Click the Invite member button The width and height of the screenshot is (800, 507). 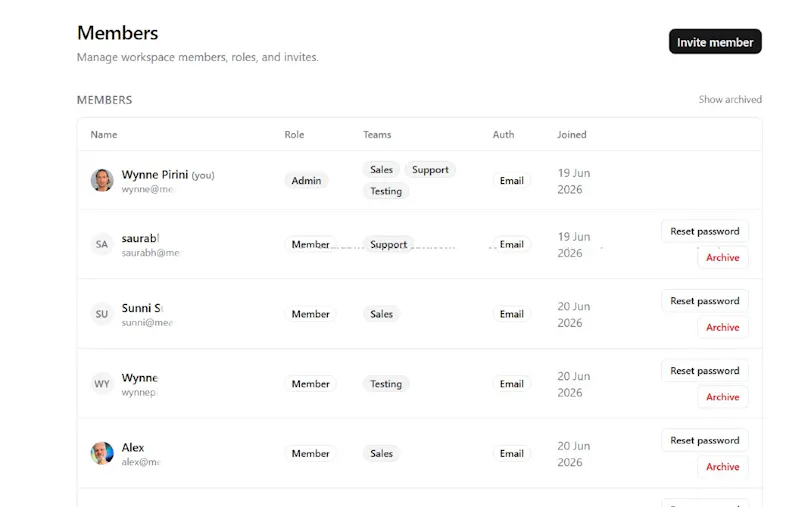click(x=715, y=42)
